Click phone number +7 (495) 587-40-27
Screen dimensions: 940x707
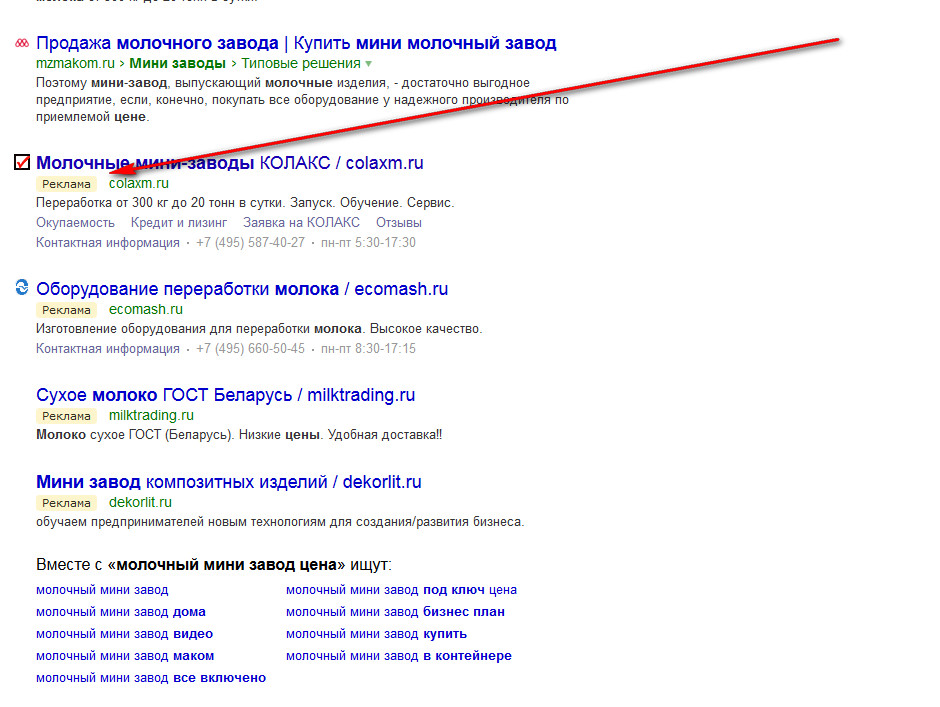coord(250,242)
